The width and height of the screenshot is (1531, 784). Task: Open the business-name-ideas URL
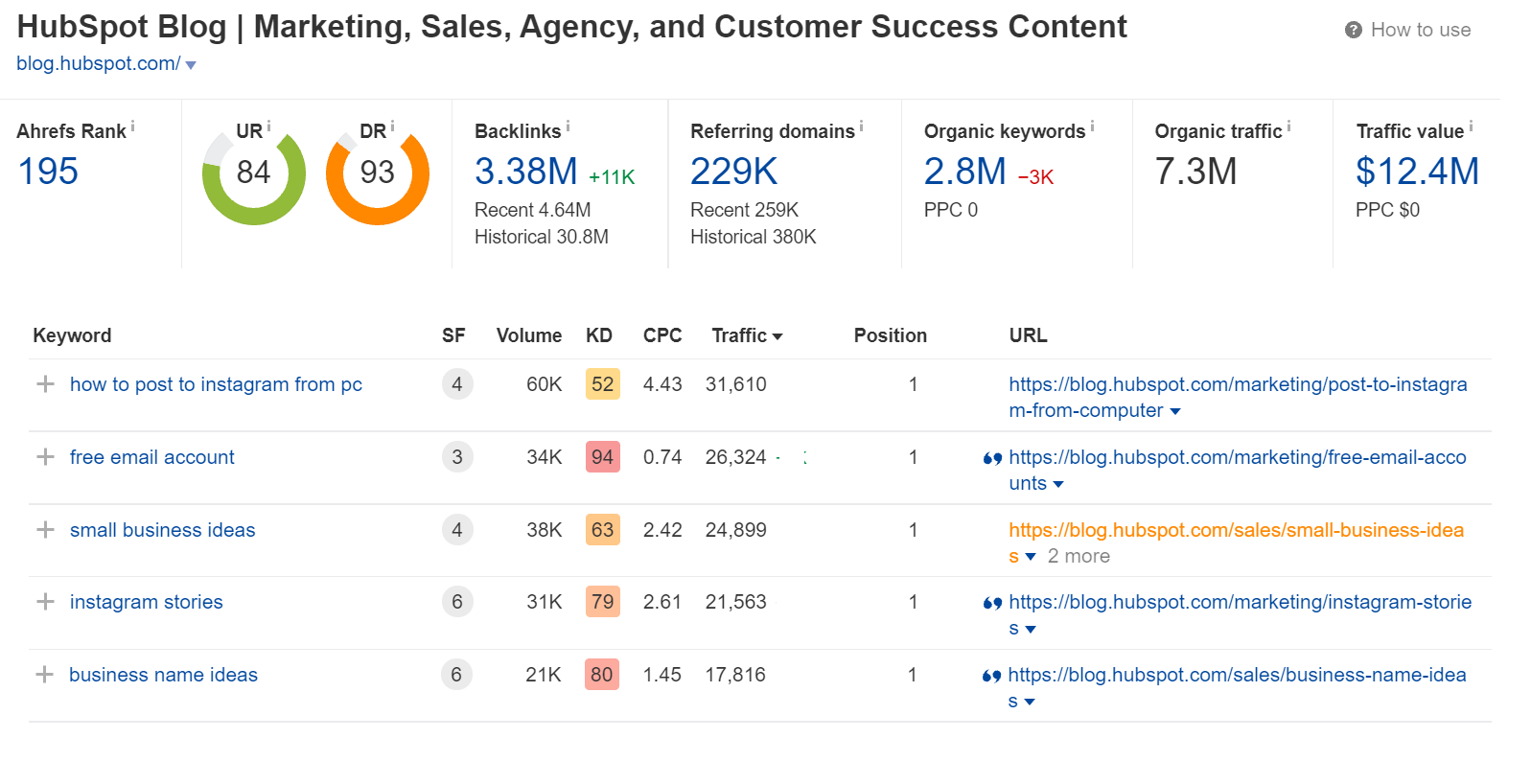pos(1237,687)
